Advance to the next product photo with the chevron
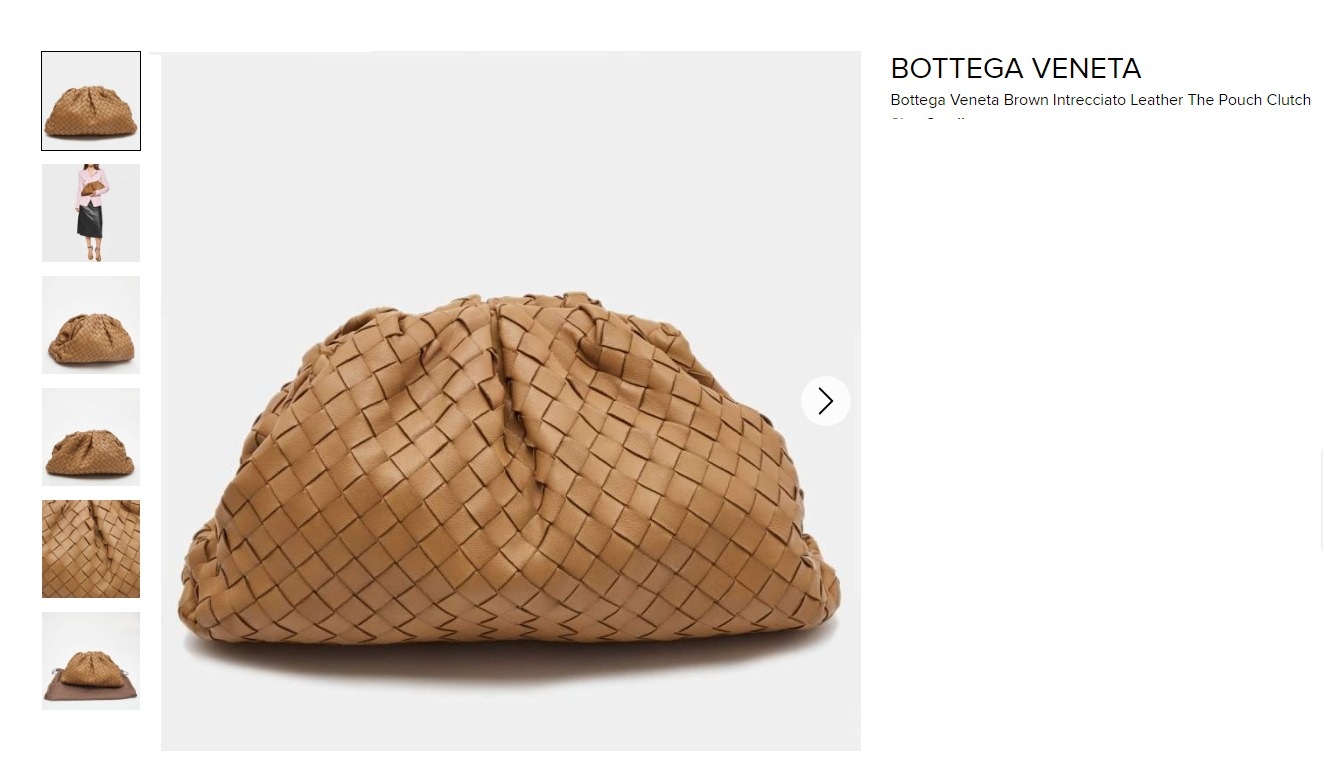The height and width of the screenshot is (768, 1324). (x=825, y=401)
